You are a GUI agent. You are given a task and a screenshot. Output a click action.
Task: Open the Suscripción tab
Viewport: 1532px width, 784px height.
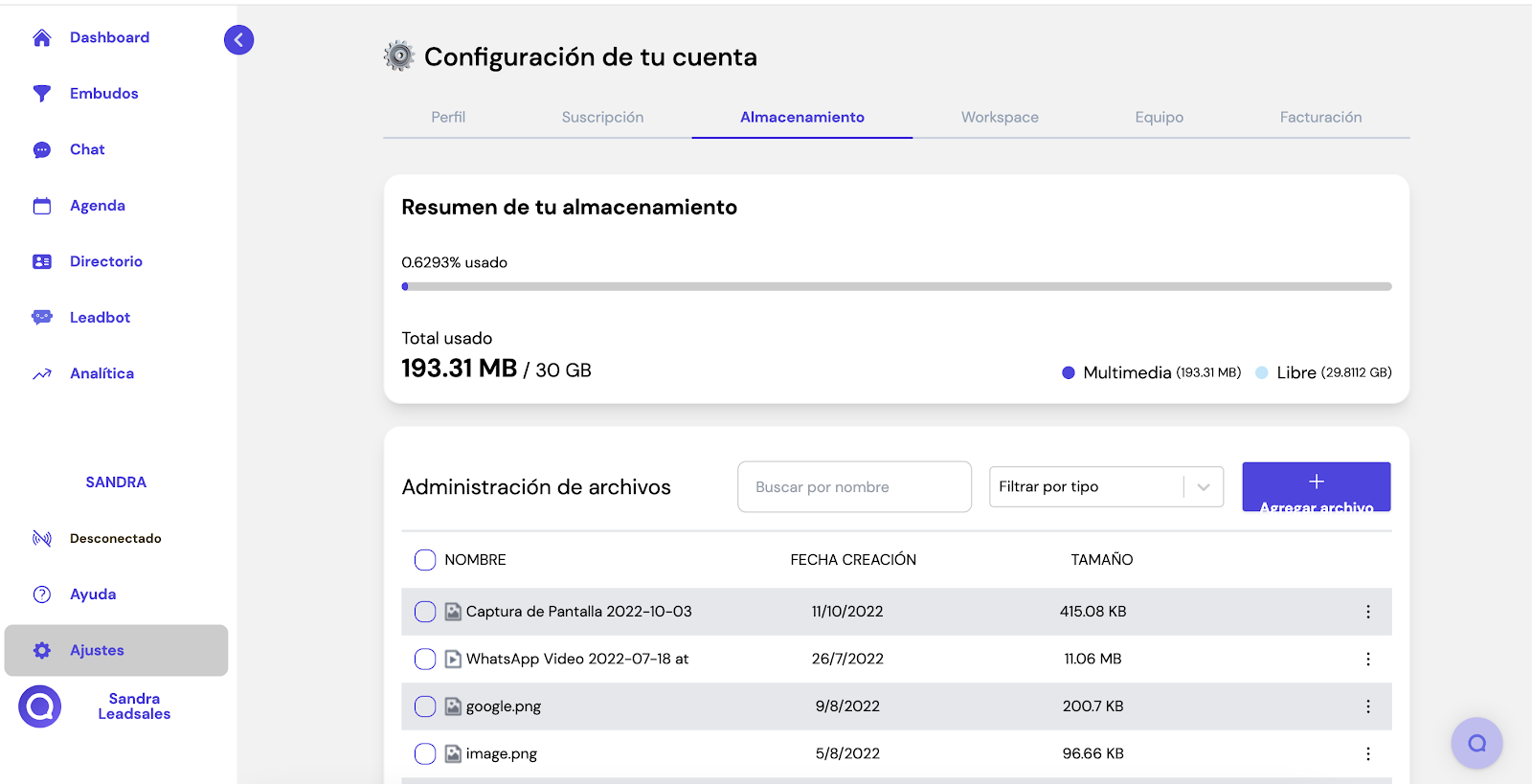pyautogui.click(x=602, y=118)
